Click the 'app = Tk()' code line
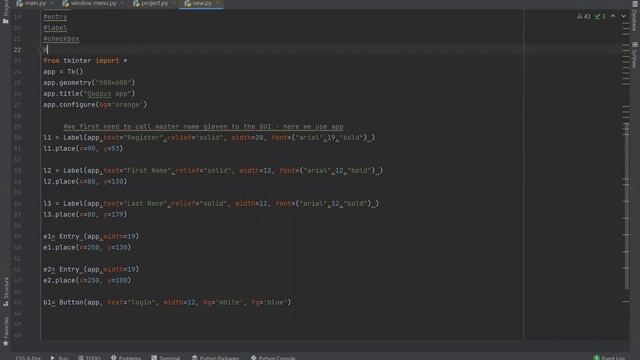The width and height of the screenshot is (640, 360). click(63, 71)
